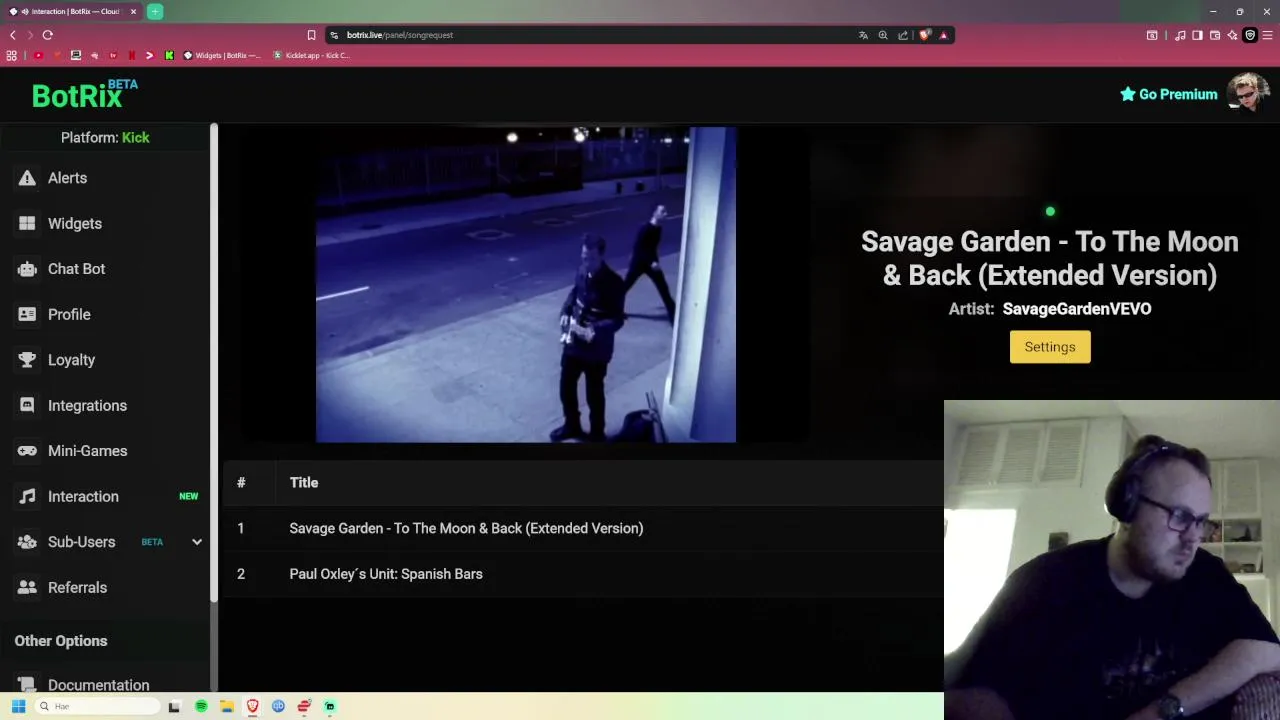1280x720 pixels.
Task: Open the bookmarks bar apps grid icon
Action: tap(12, 56)
